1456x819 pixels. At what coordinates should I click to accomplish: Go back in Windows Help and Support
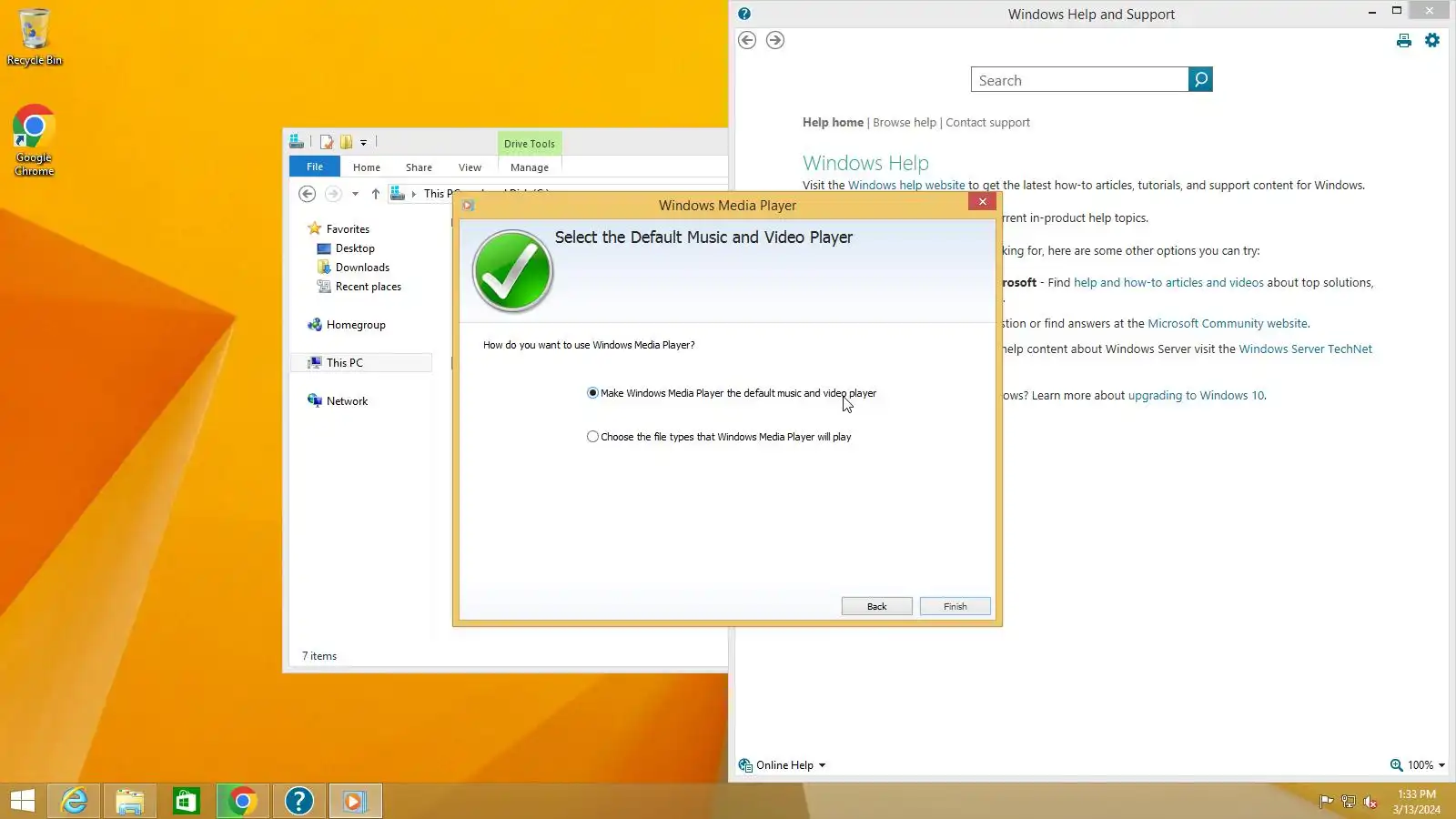[747, 40]
